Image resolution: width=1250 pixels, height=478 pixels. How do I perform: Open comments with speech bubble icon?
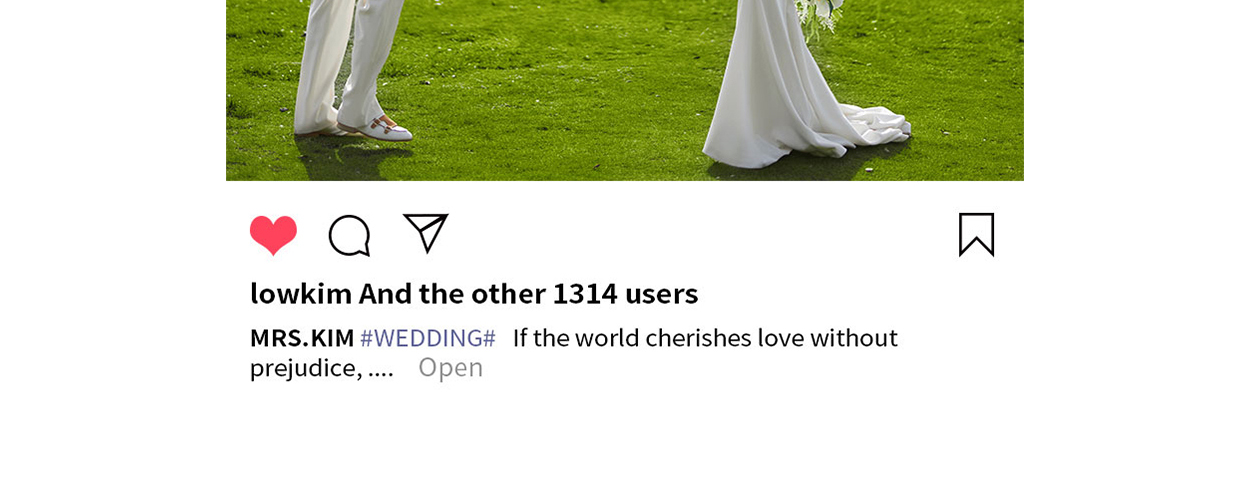[350, 236]
